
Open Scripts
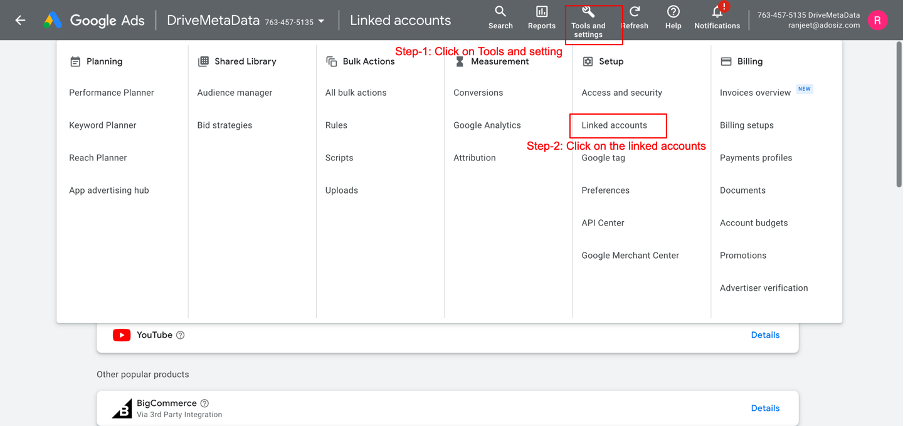tap(339, 158)
